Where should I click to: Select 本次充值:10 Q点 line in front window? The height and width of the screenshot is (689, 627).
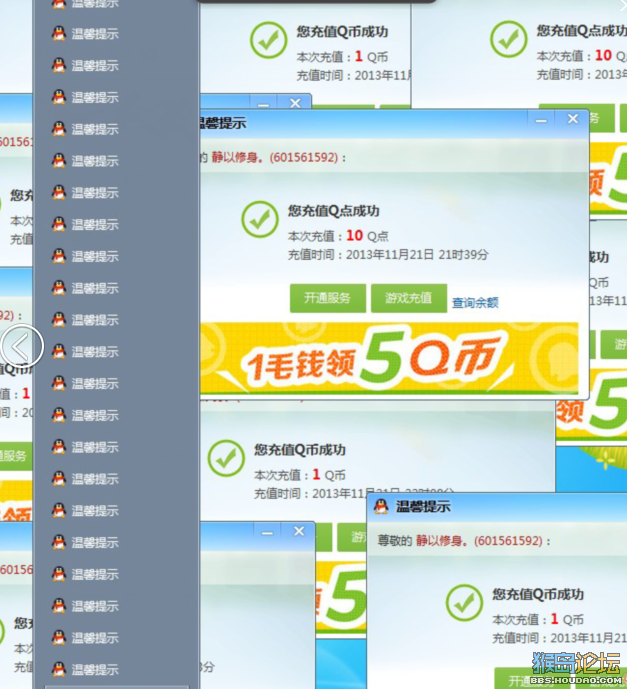coord(338,236)
